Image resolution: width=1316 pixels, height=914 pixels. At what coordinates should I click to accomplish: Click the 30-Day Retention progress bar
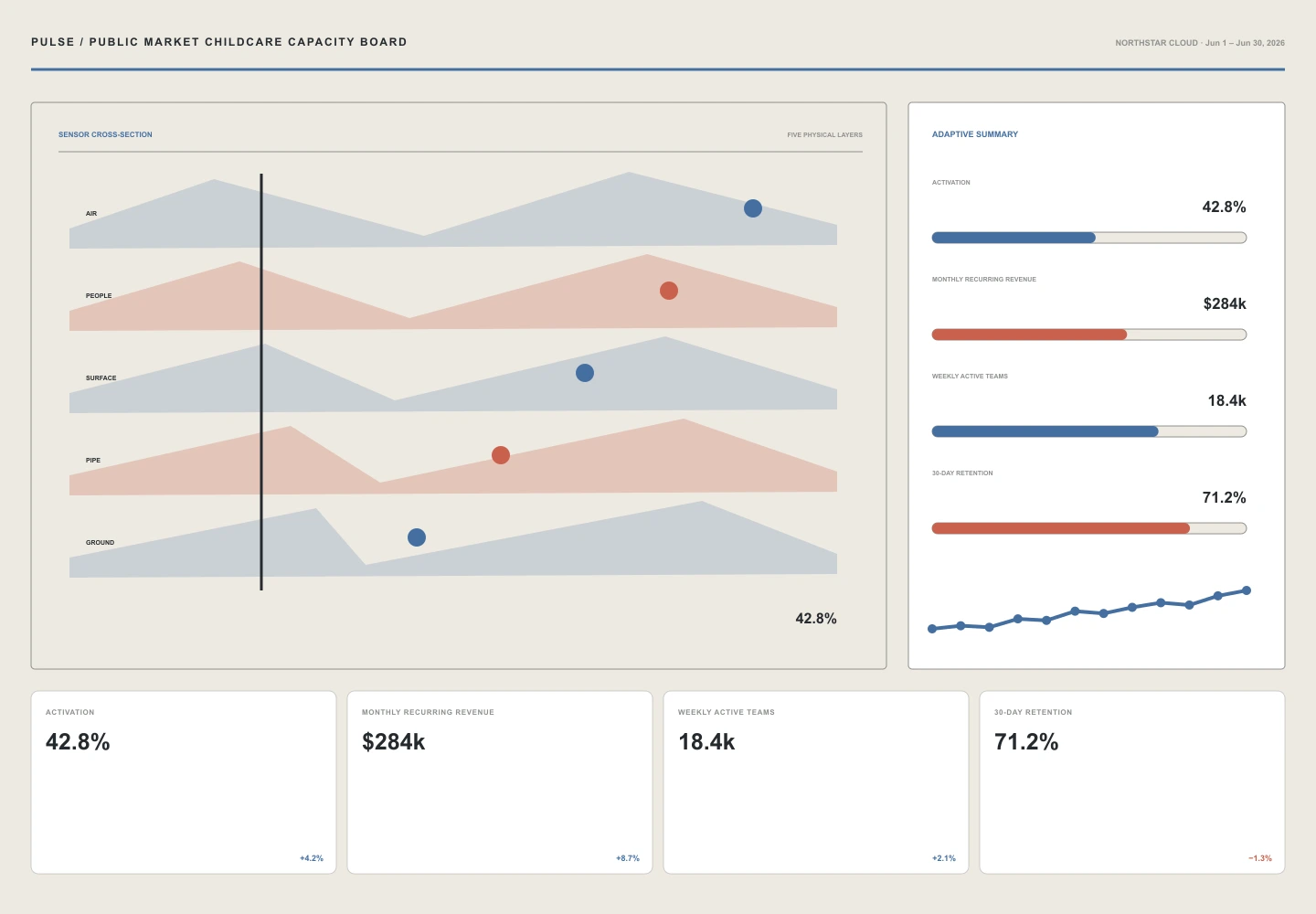point(1089,528)
